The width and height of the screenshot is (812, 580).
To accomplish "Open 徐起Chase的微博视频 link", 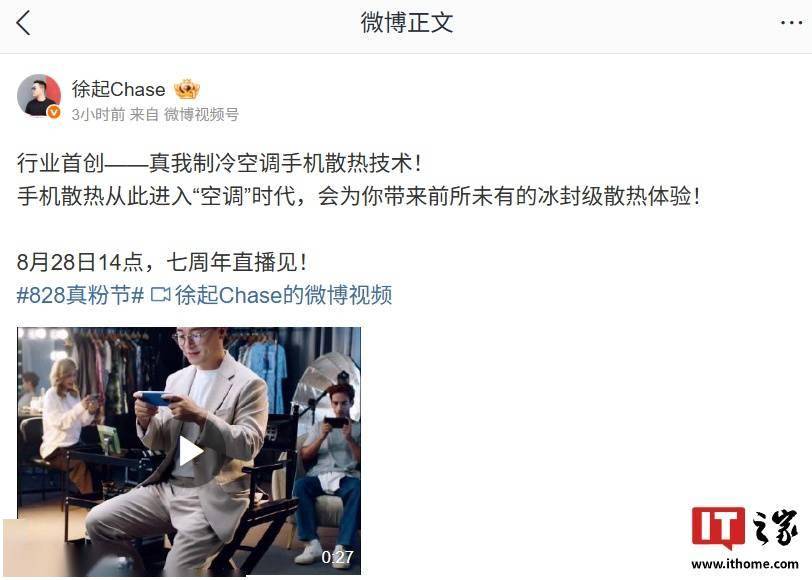I will click(283, 295).
